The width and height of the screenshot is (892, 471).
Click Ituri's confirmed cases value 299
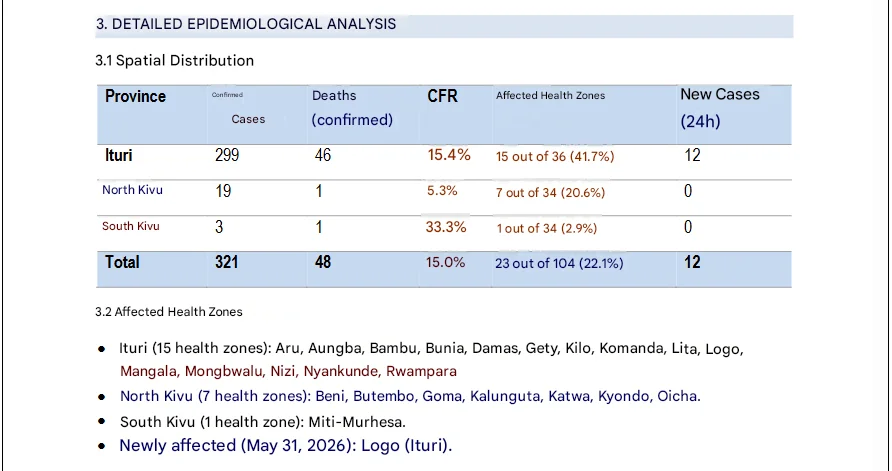click(227, 155)
